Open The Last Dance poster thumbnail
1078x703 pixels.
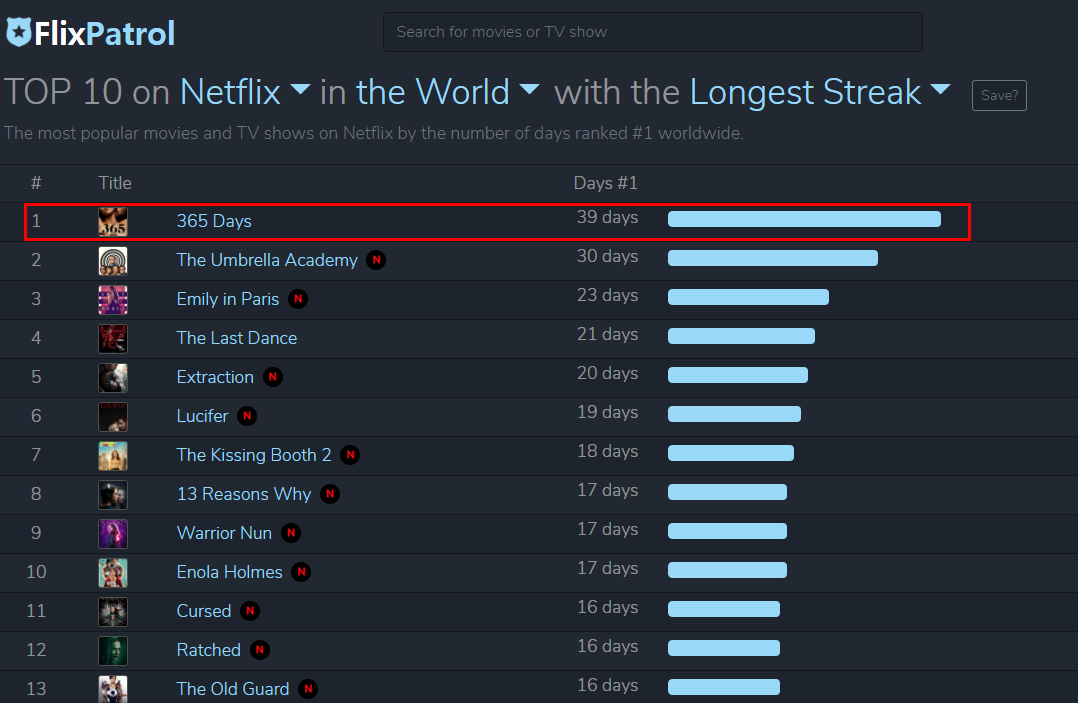[x=113, y=339]
